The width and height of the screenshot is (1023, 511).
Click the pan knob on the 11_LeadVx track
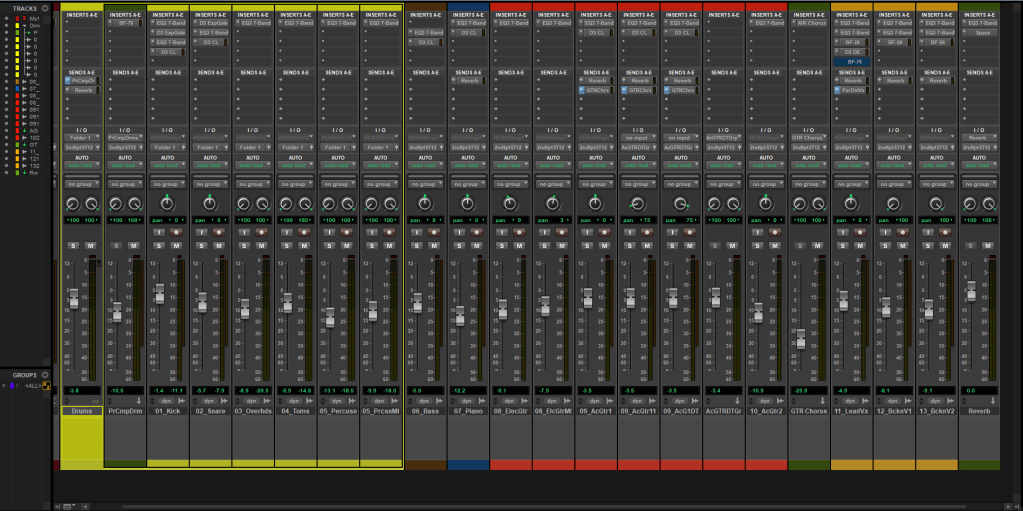pos(852,203)
